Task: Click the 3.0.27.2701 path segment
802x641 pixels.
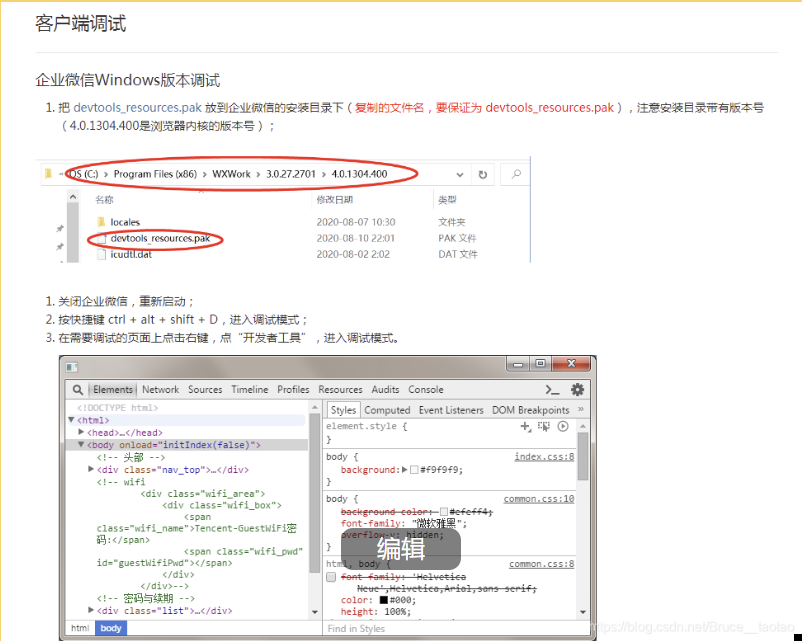Action: 291,174
